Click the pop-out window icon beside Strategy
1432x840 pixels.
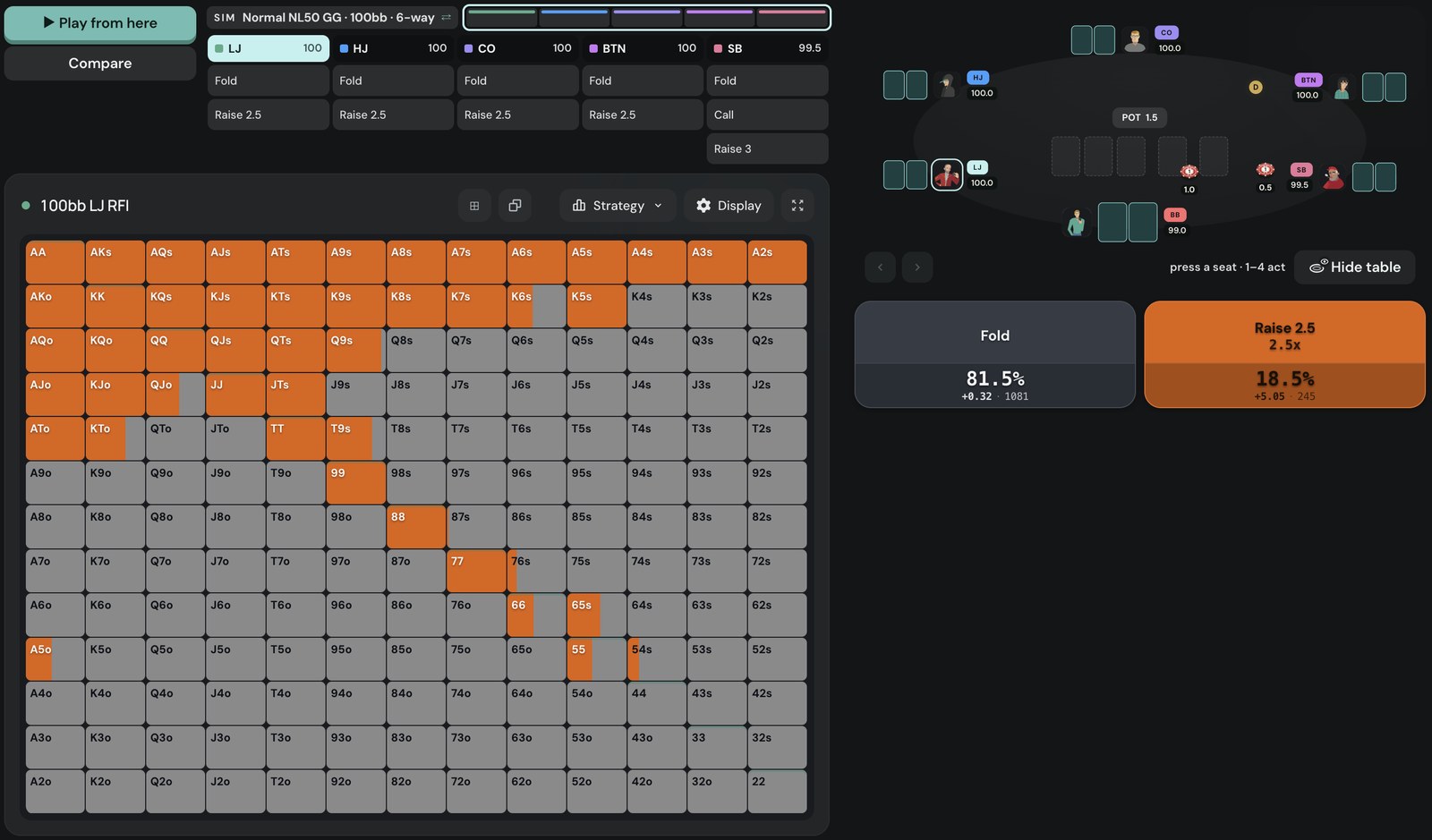(x=515, y=206)
